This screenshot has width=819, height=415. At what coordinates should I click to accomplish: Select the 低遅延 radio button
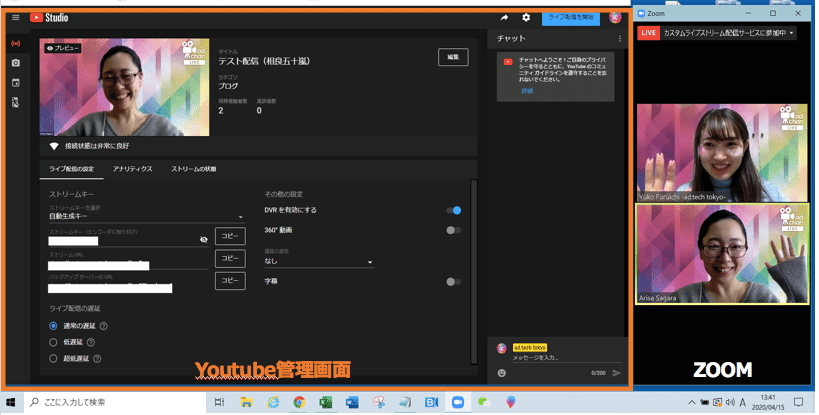point(53,342)
